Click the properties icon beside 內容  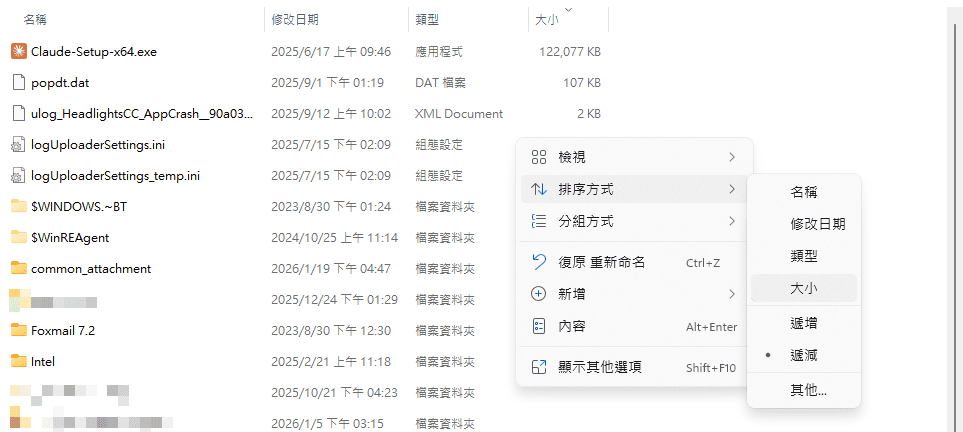[x=539, y=326]
